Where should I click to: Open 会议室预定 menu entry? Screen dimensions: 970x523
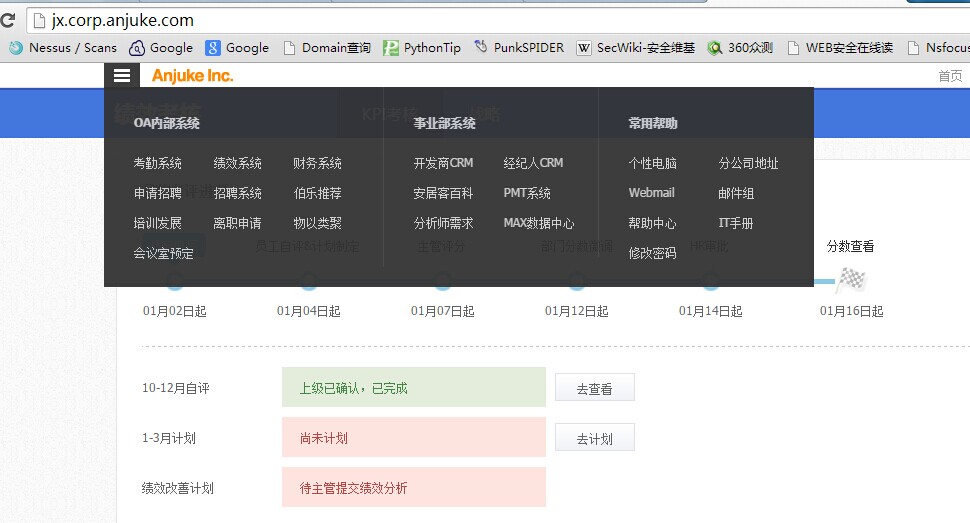coord(163,253)
